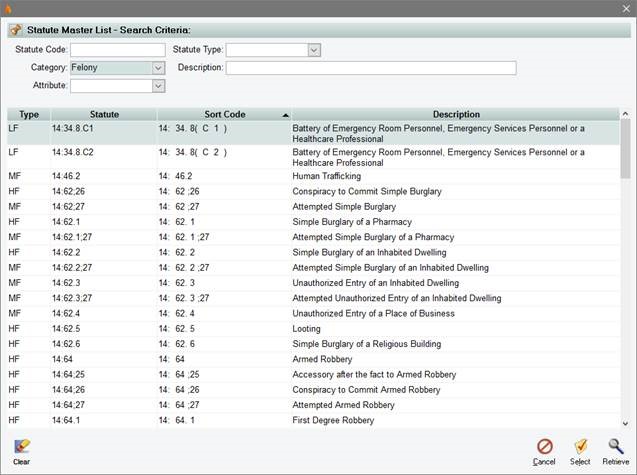Click the Select checkmark icon
The width and height of the screenshot is (637, 475).
580,447
